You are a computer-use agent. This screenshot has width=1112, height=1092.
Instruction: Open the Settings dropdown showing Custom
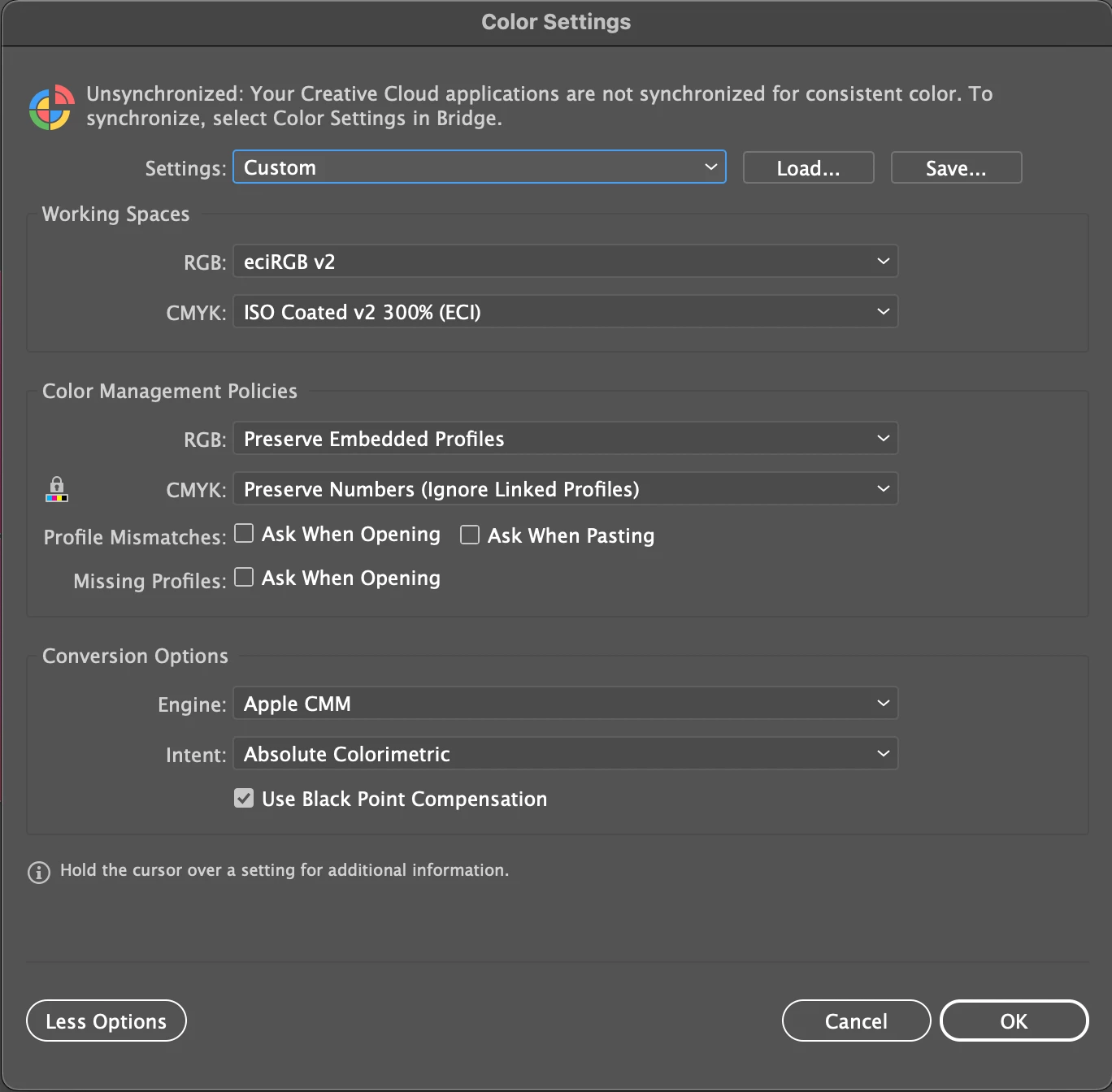480,167
